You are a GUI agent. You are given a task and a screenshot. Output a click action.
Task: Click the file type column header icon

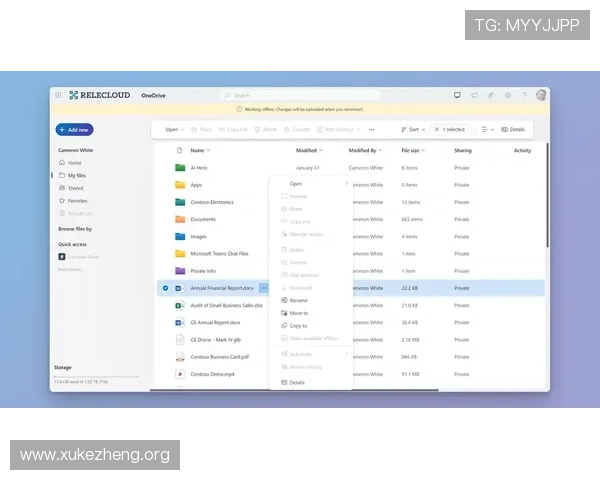coord(179,150)
